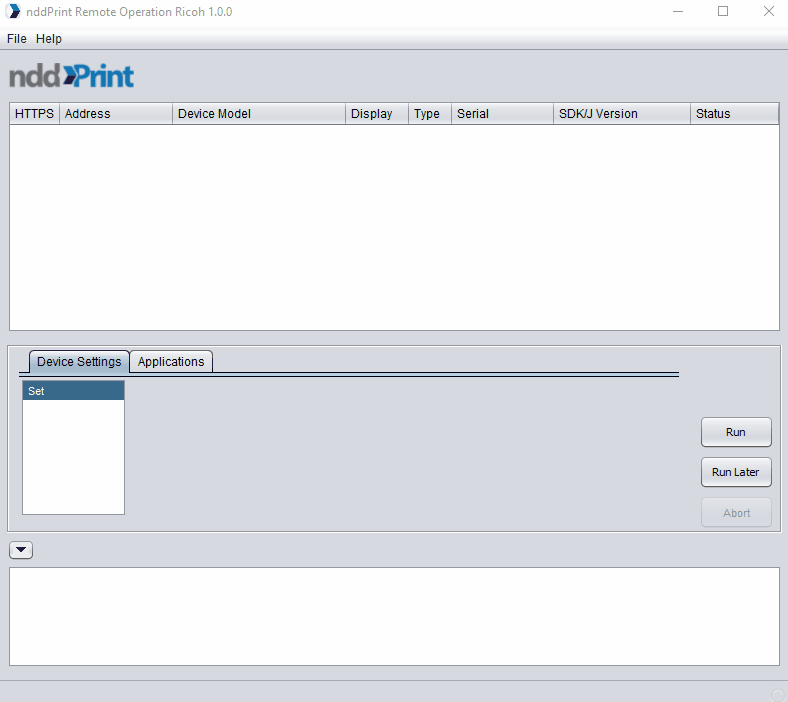Click the Device Model column header
Viewport: 788px width, 702px height.
[x=258, y=114]
